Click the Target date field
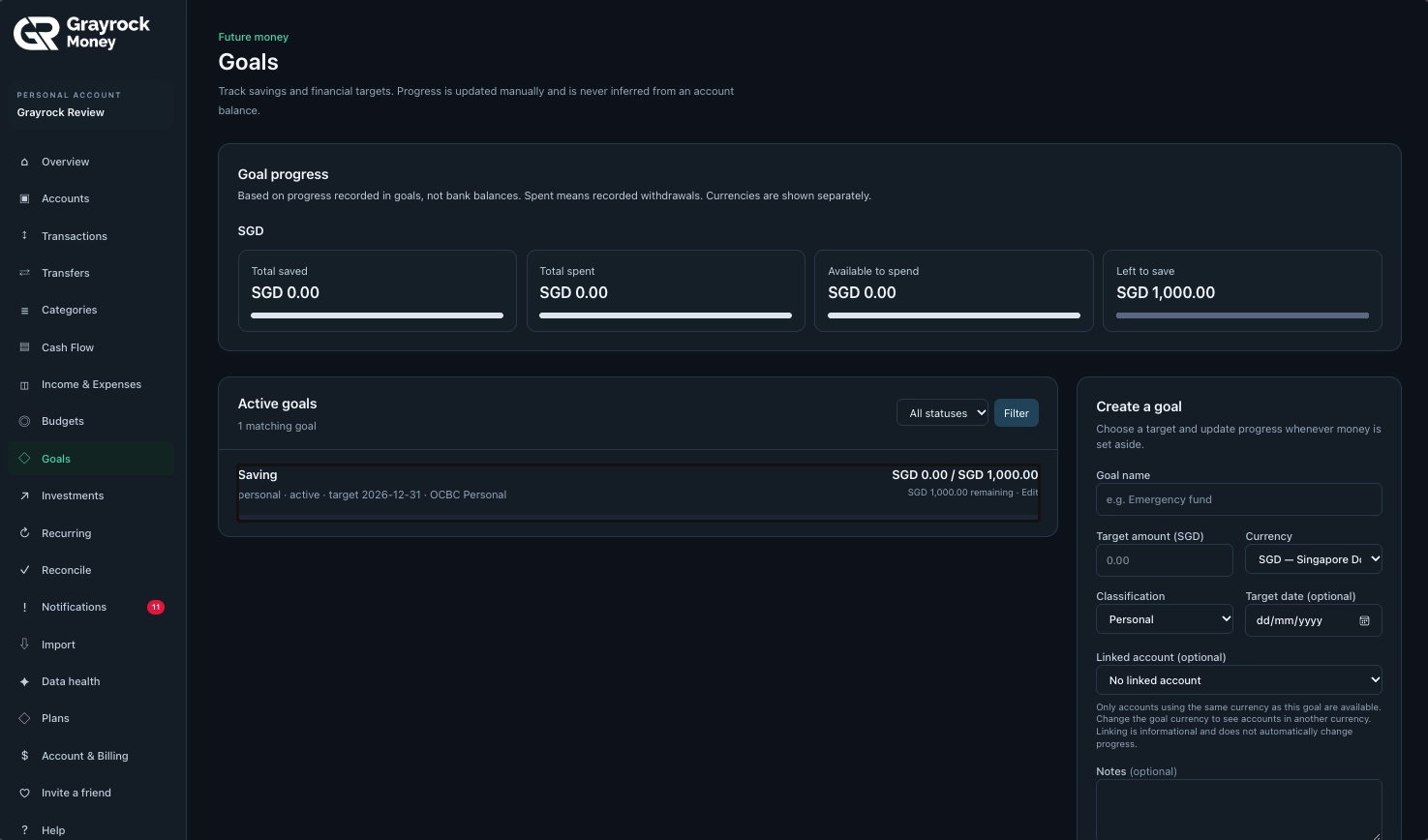Viewport: 1428px width, 840px height. pos(1313,620)
